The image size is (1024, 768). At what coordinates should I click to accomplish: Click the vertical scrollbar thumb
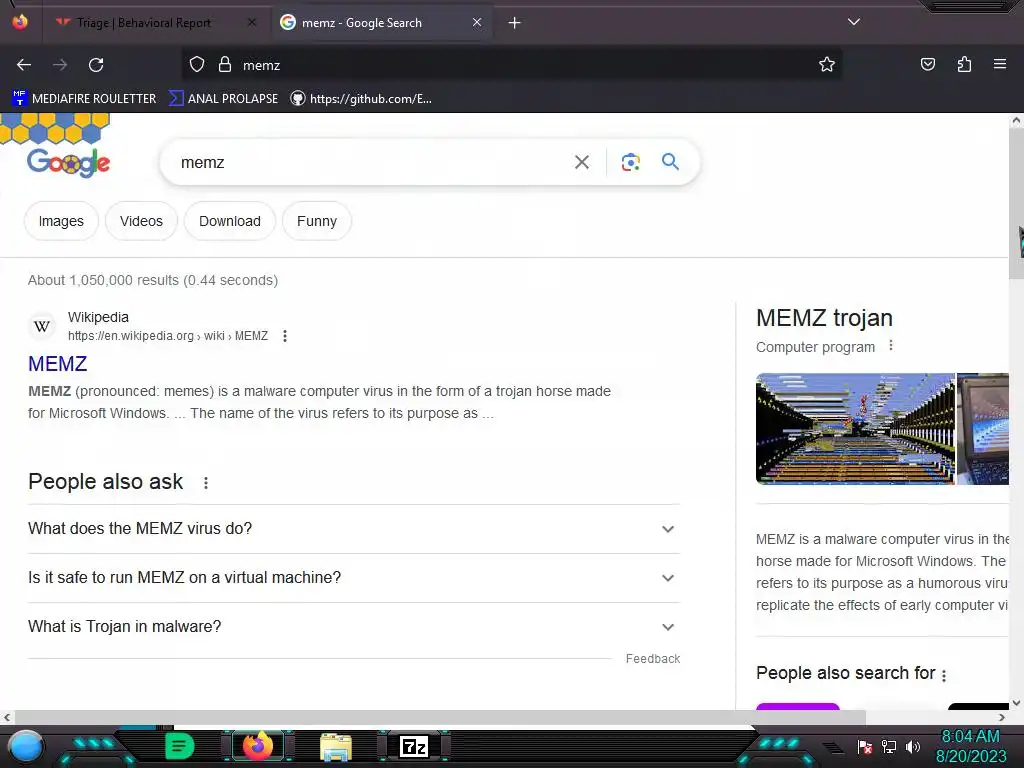click(x=1016, y=202)
